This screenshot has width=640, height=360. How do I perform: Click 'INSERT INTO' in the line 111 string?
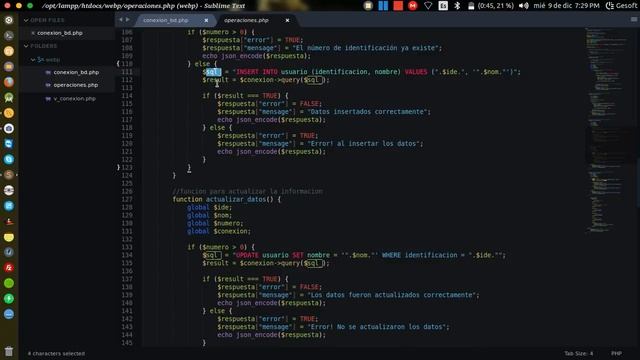(257, 72)
